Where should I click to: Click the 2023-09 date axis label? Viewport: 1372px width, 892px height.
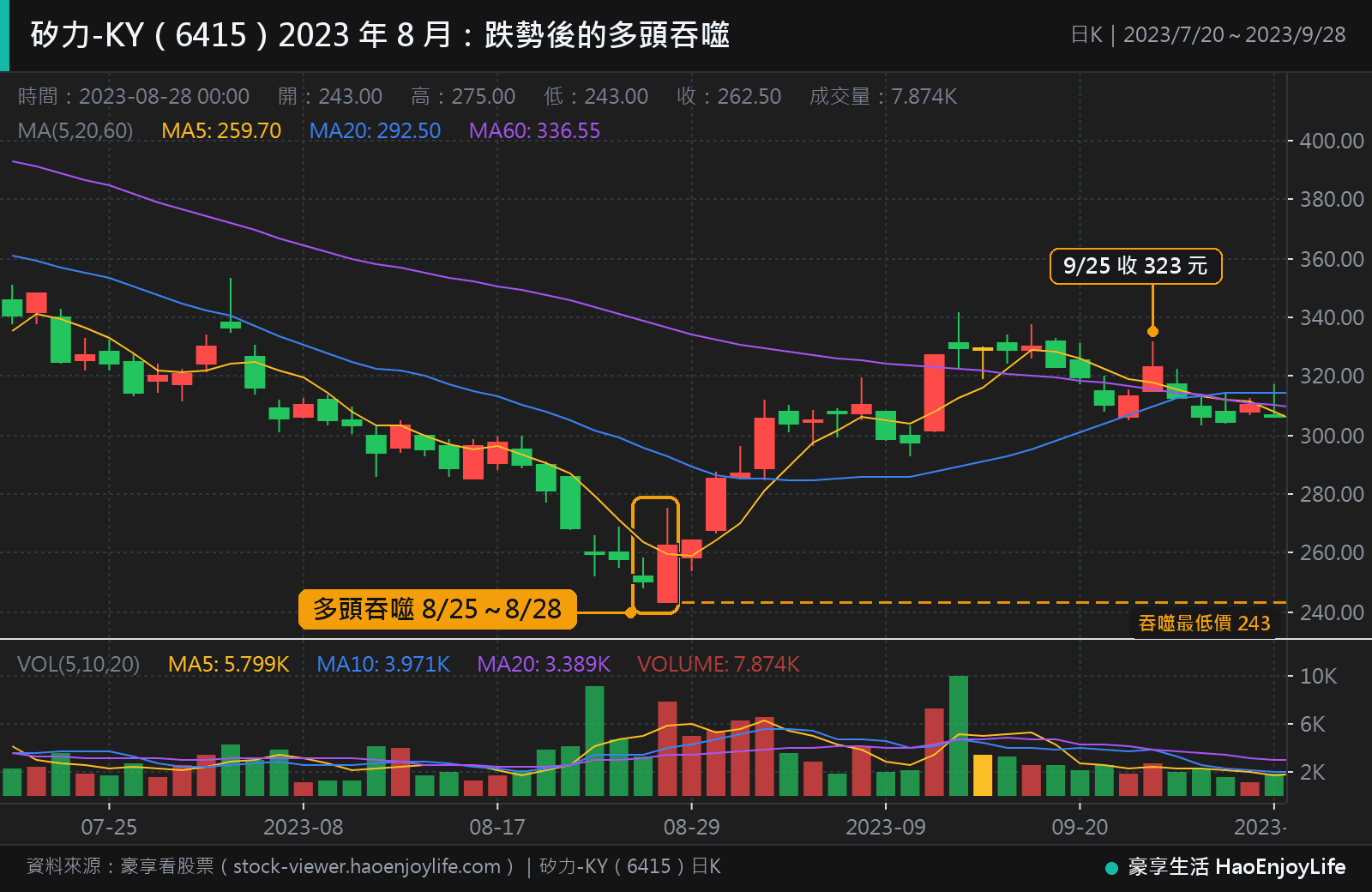click(x=886, y=827)
